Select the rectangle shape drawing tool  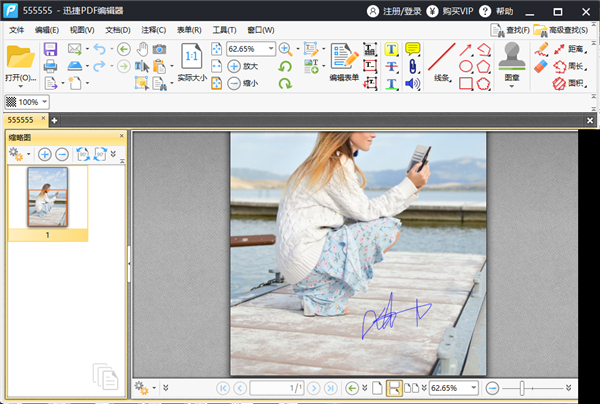(466, 84)
